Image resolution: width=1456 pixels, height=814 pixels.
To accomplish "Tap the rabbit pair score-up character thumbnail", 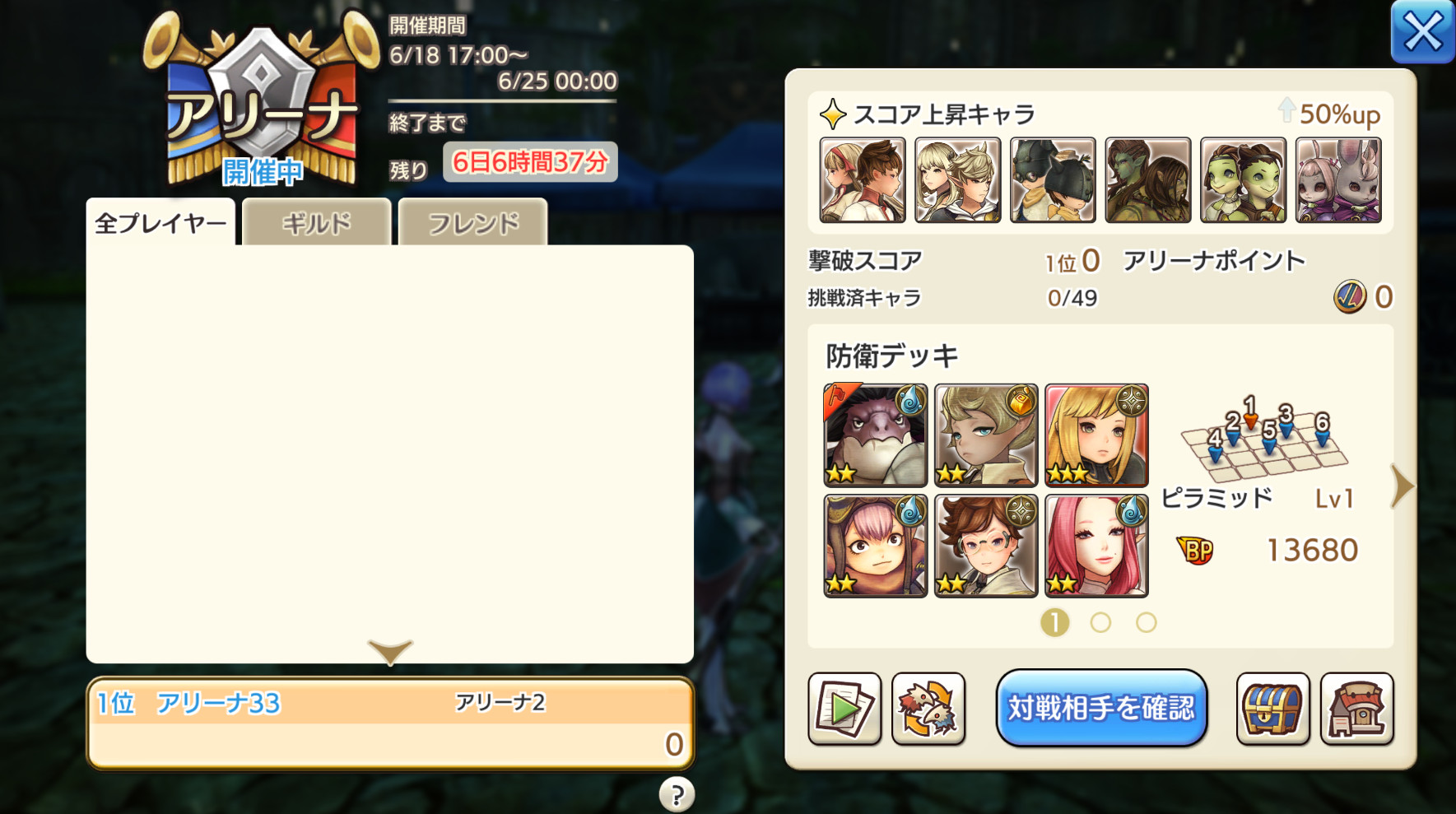I will [x=1338, y=180].
